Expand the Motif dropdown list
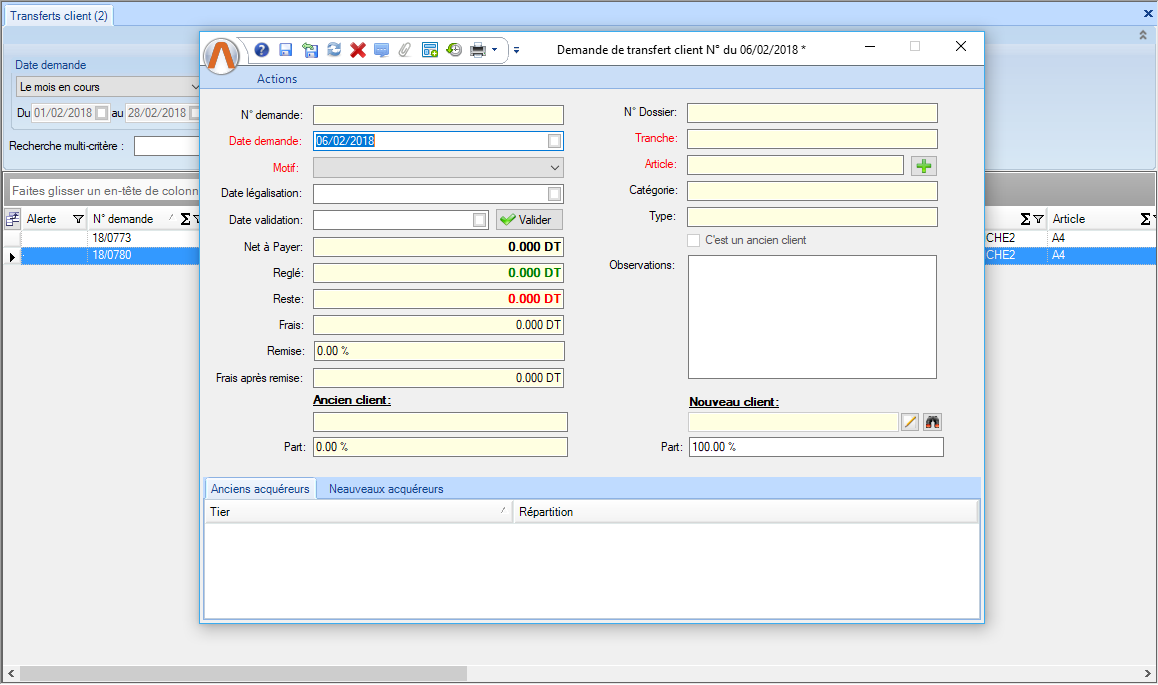1158x685 pixels. 554,168
